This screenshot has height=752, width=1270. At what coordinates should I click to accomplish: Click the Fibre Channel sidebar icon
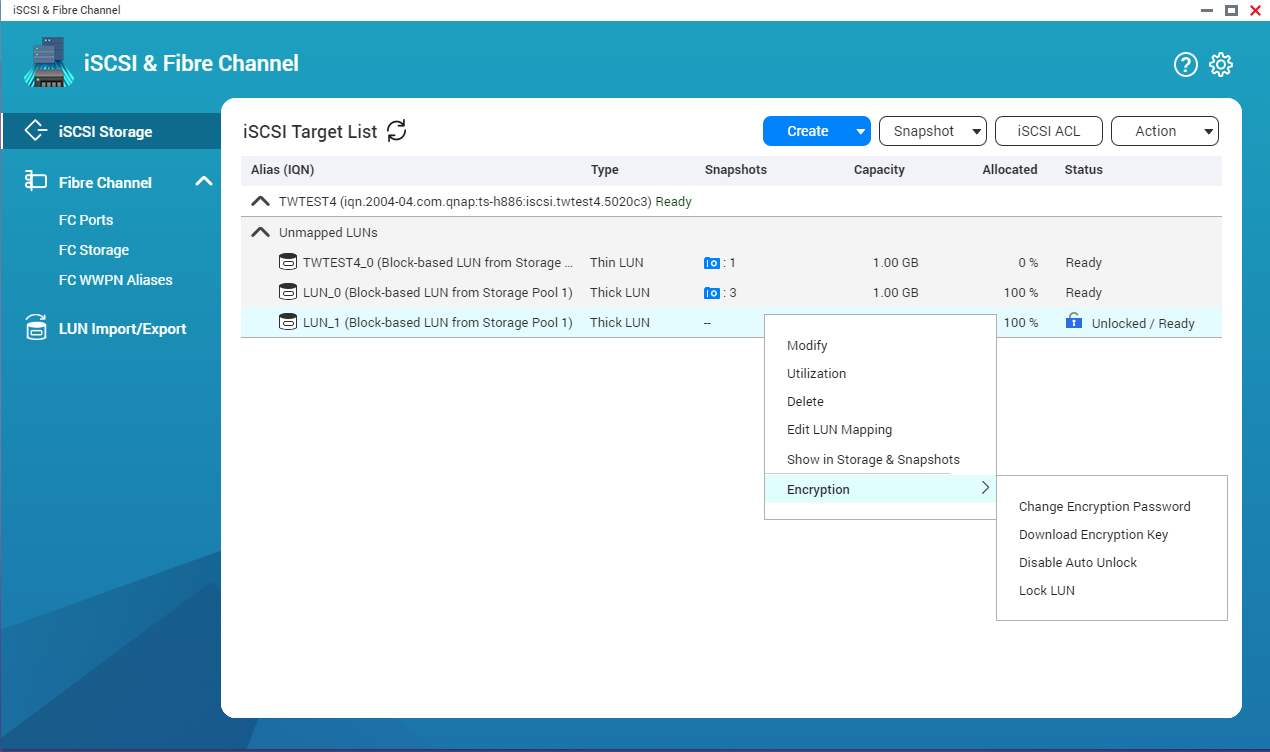(36, 182)
